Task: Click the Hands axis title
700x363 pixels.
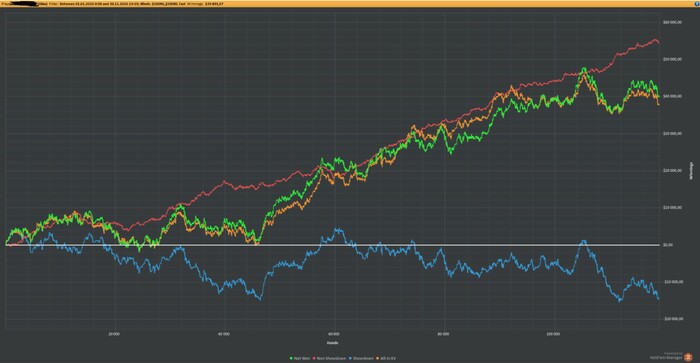Action: click(x=332, y=343)
